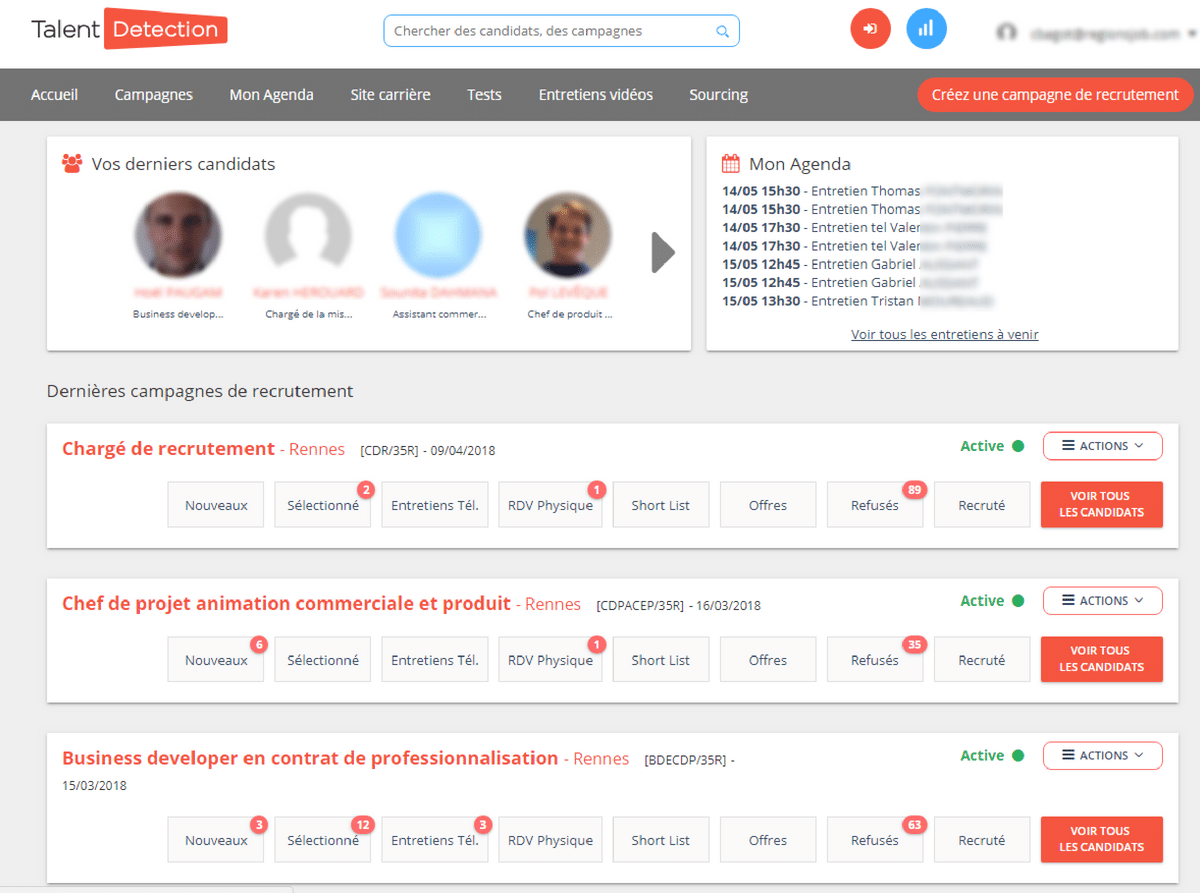Viewport: 1200px width, 893px height.
Task: Select Refusés stage with 89 candidates
Action: pyautogui.click(x=874, y=506)
